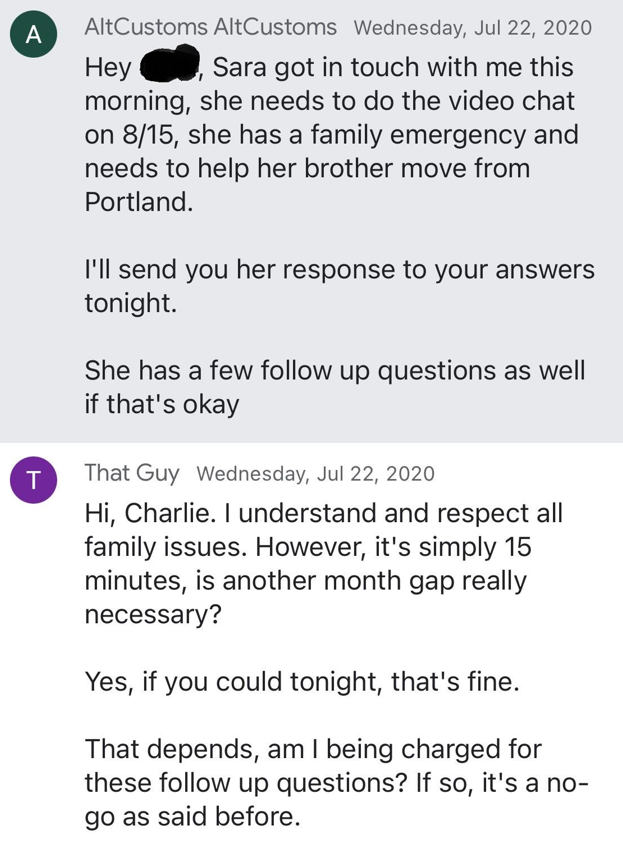Select the "She has a few follow up questions" paragraph
The image size is (623, 855).
coord(335,387)
